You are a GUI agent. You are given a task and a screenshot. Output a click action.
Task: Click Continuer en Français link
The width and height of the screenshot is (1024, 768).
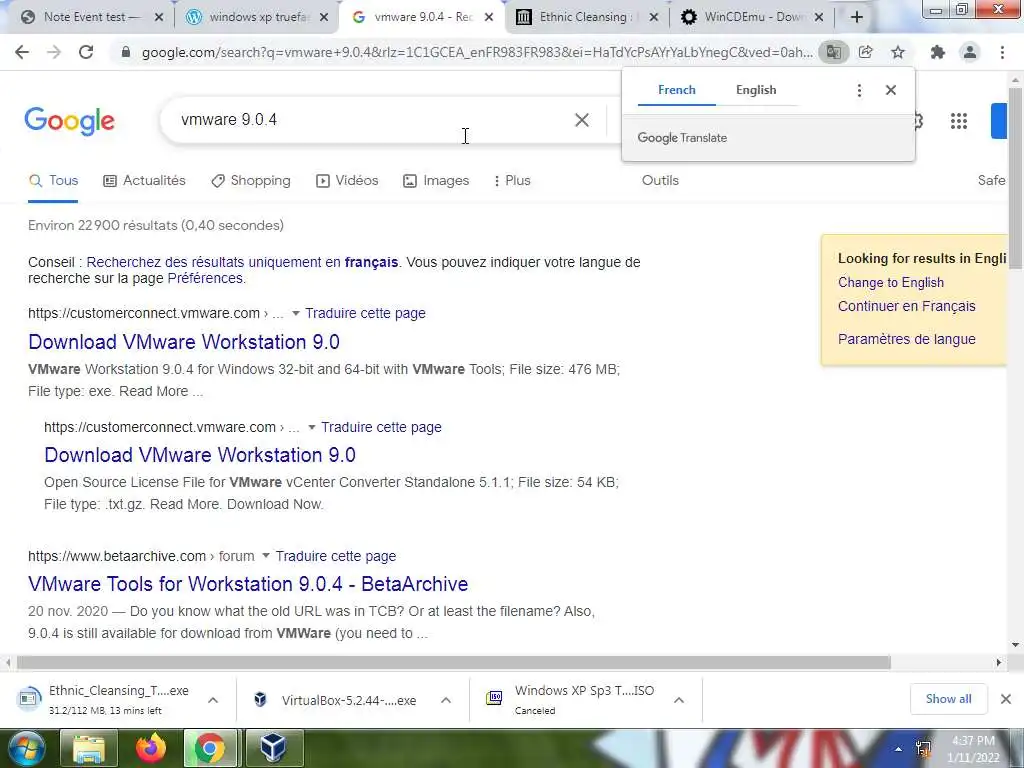point(906,306)
